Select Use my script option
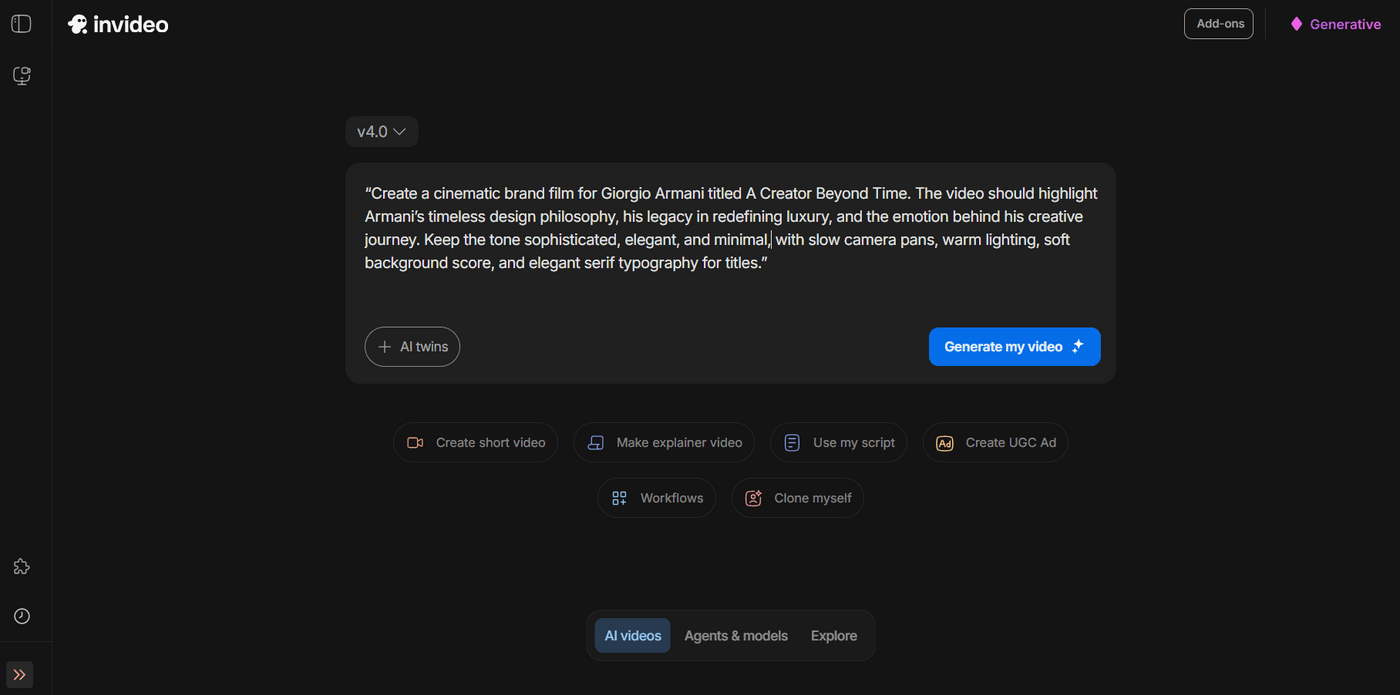1400x695 pixels. click(838, 443)
